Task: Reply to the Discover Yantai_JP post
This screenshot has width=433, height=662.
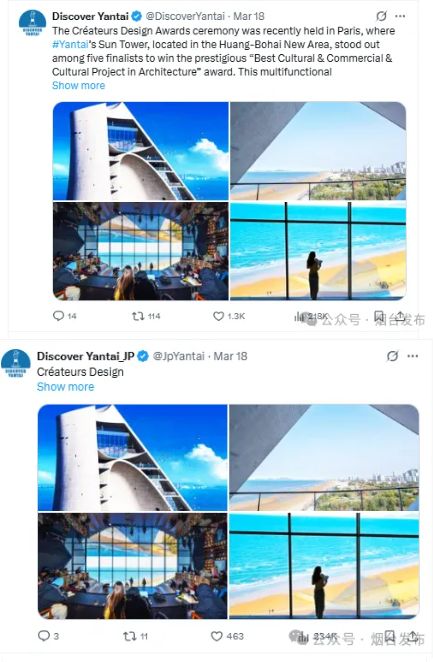Action: click(44, 635)
